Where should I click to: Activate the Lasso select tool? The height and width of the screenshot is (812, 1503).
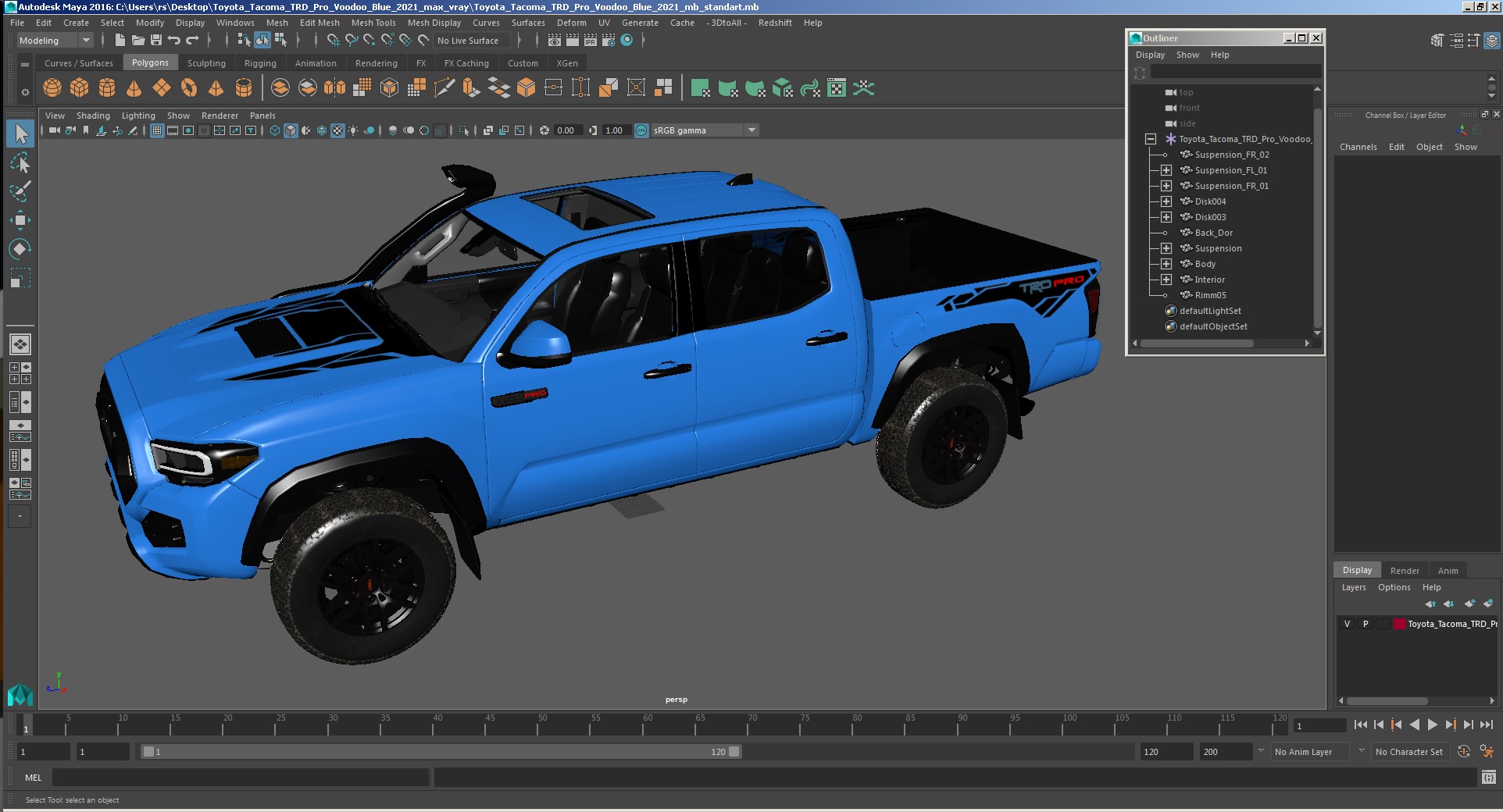(x=20, y=162)
